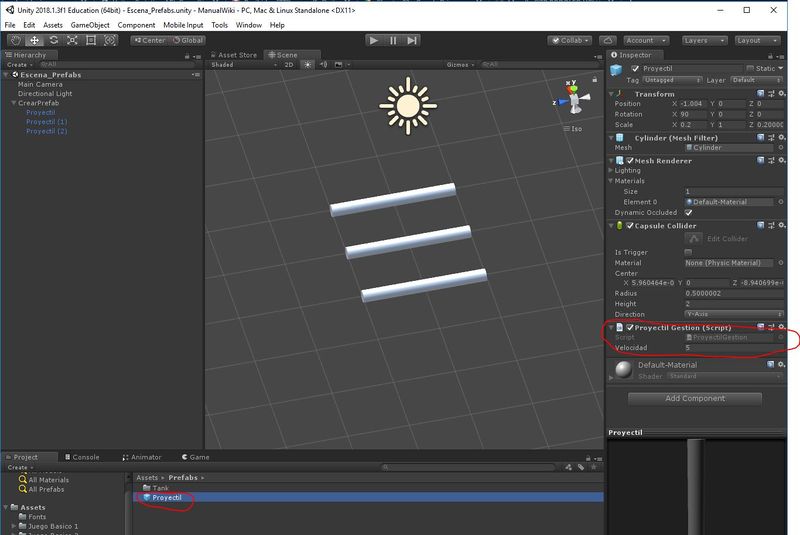Screen dimensions: 800x535
Task: Select the Rect Transform tool
Action: pos(91,40)
